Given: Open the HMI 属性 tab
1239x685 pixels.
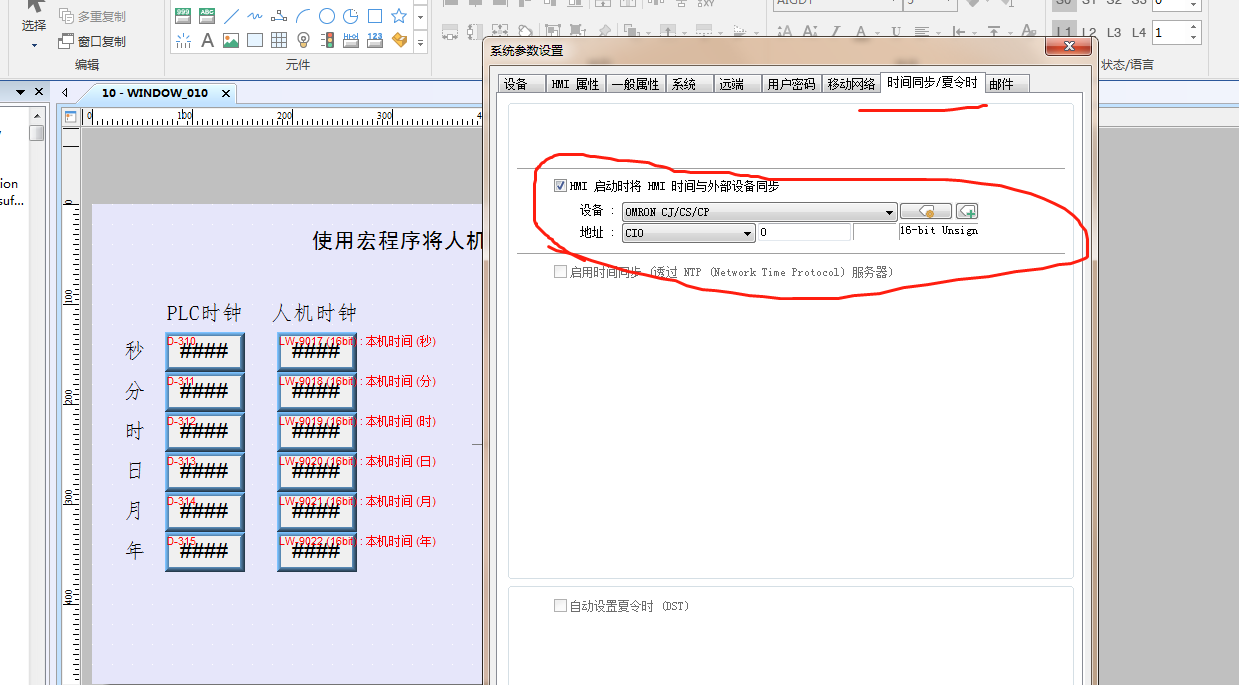Looking at the screenshot, I should [x=575, y=84].
